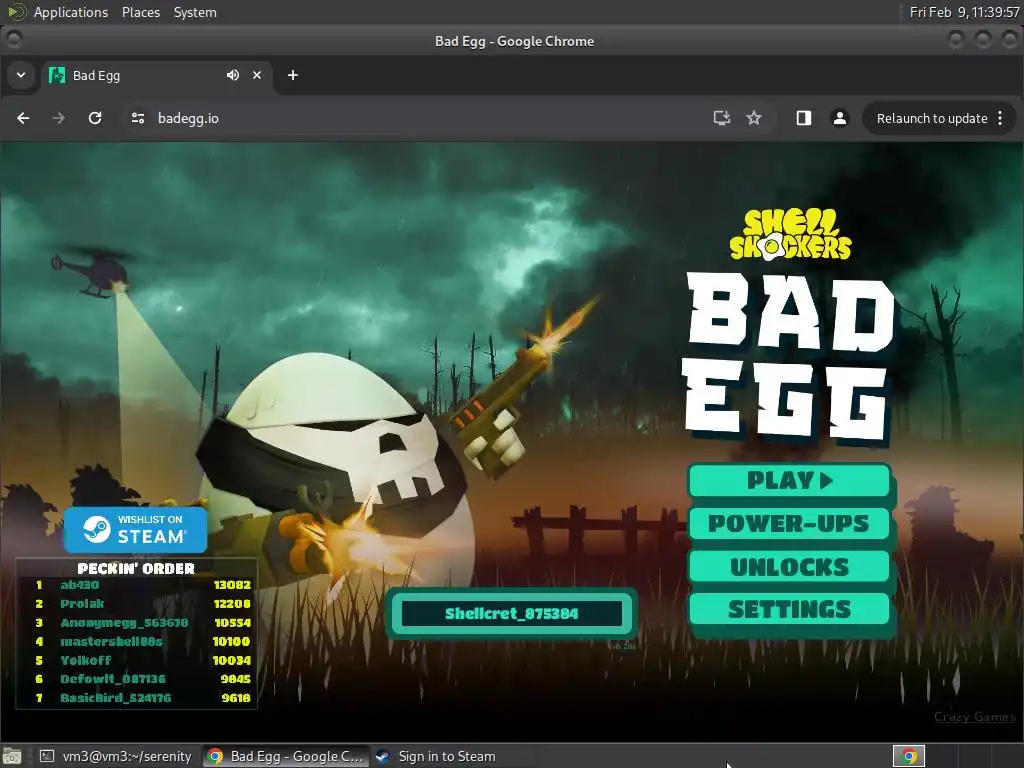
Task: Open a new browser tab
Action: click(293, 75)
